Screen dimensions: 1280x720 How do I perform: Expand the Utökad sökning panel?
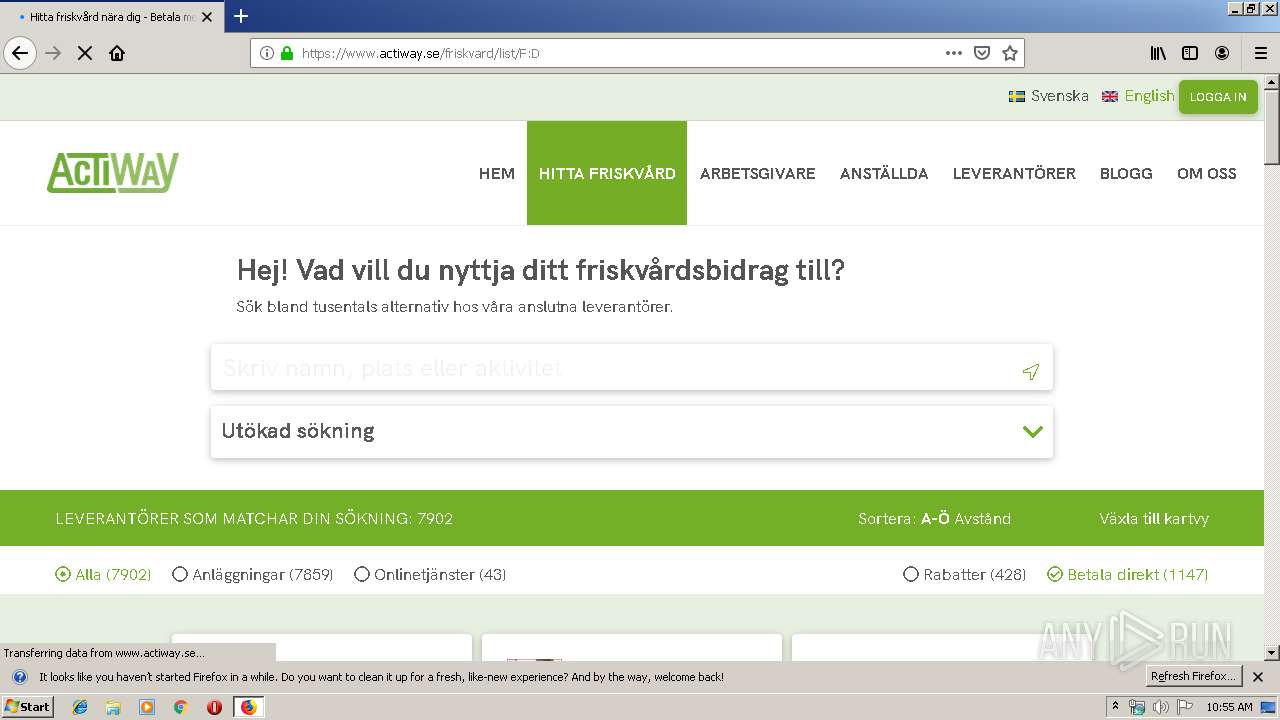click(x=632, y=432)
